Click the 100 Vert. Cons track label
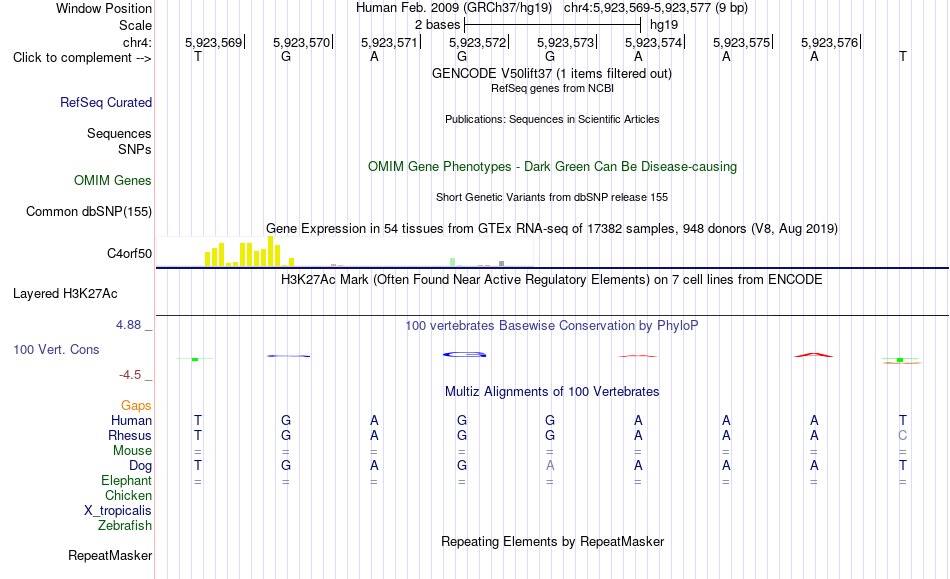This screenshot has width=950, height=579. (x=56, y=349)
